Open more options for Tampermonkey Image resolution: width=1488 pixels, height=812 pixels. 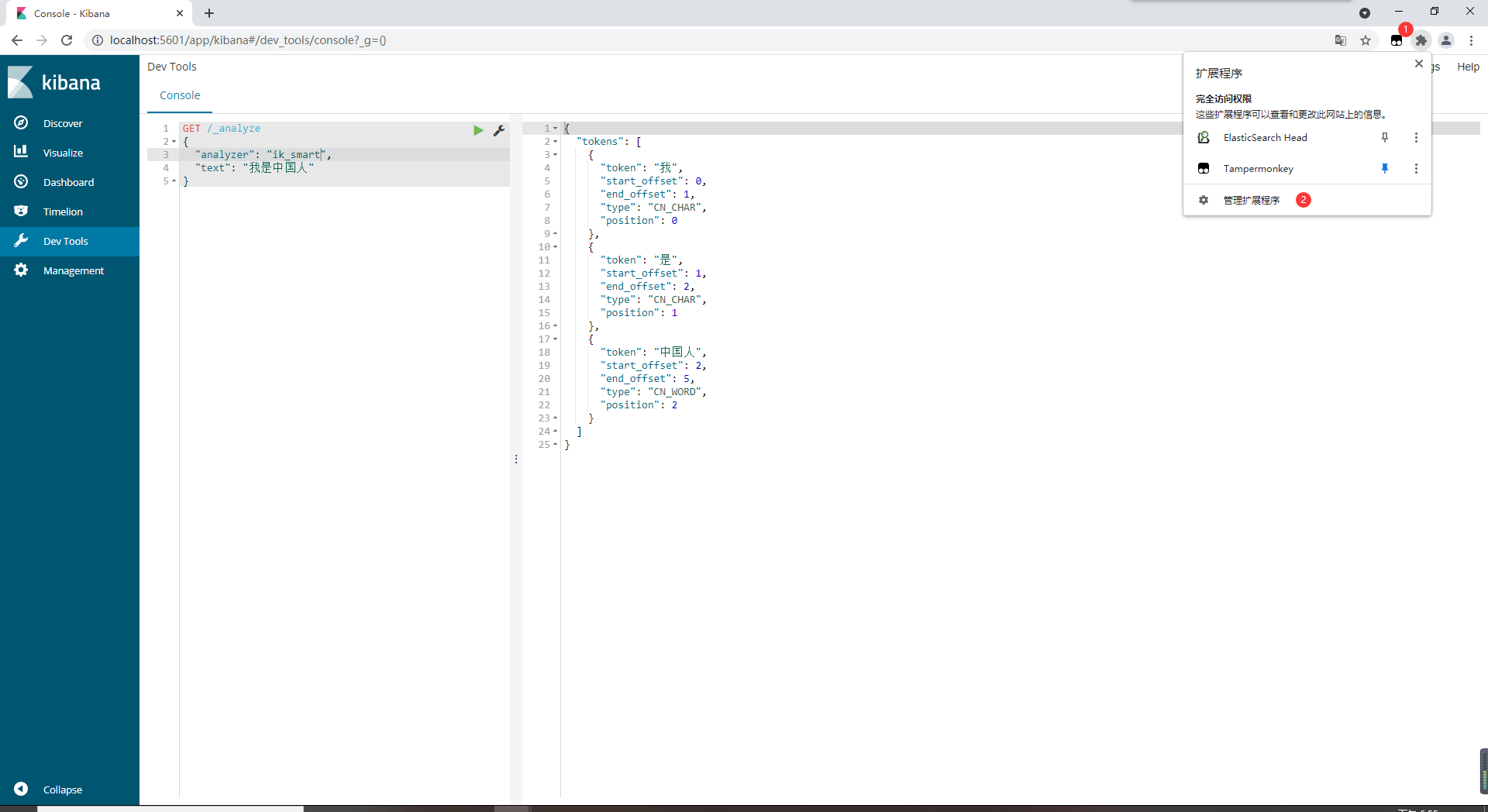pyautogui.click(x=1416, y=168)
